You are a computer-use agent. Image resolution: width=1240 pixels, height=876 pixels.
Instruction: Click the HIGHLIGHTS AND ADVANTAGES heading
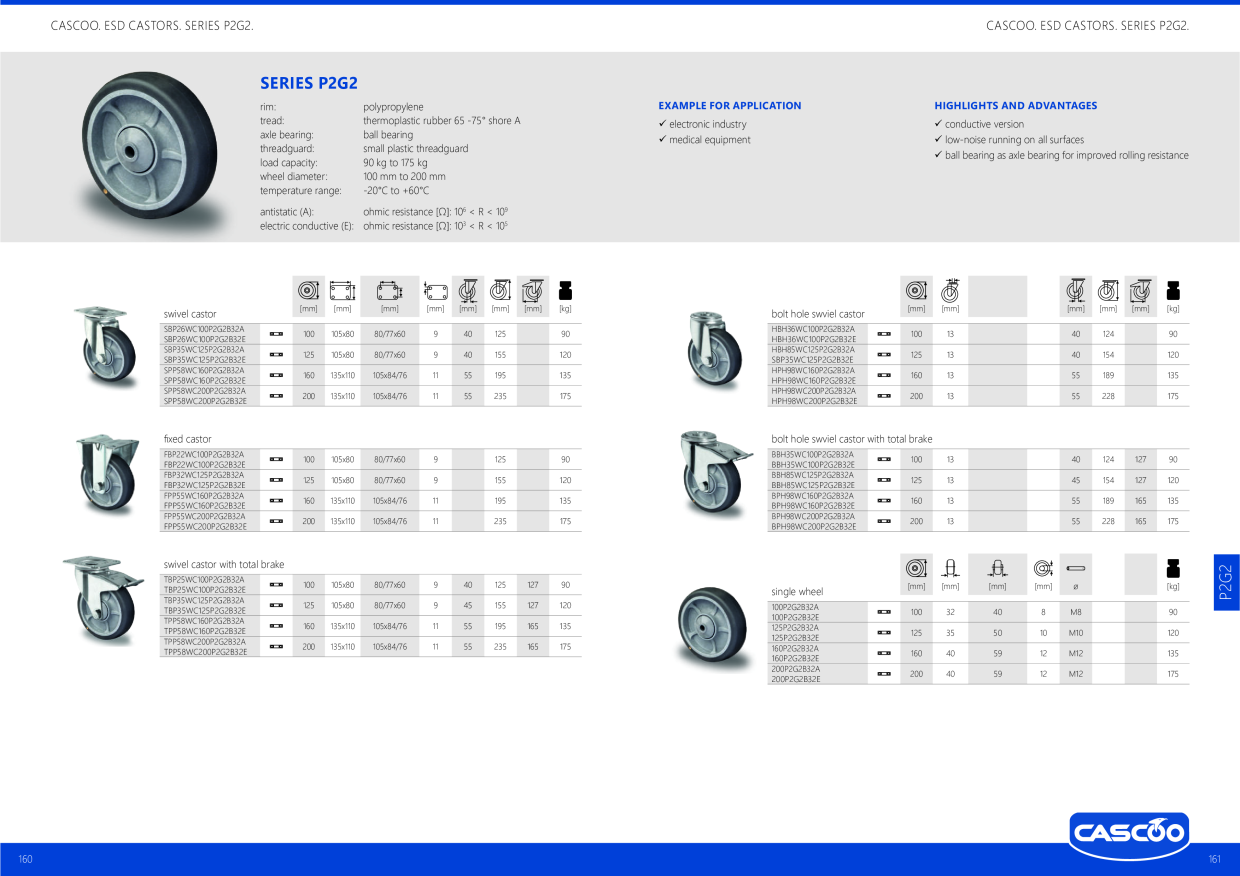[x=1016, y=106]
